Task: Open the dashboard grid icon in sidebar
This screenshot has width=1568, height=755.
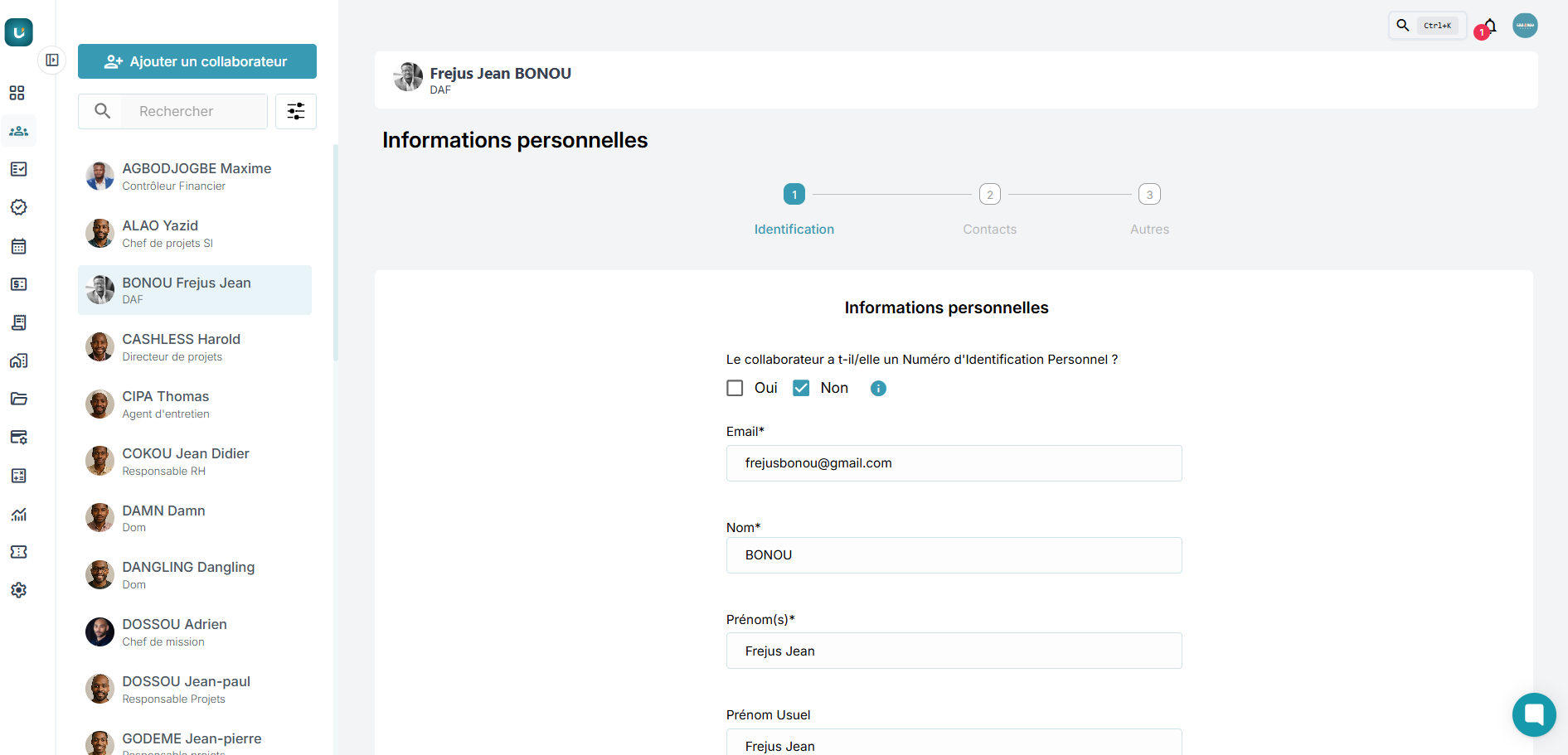Action: (x=17, y=93)
